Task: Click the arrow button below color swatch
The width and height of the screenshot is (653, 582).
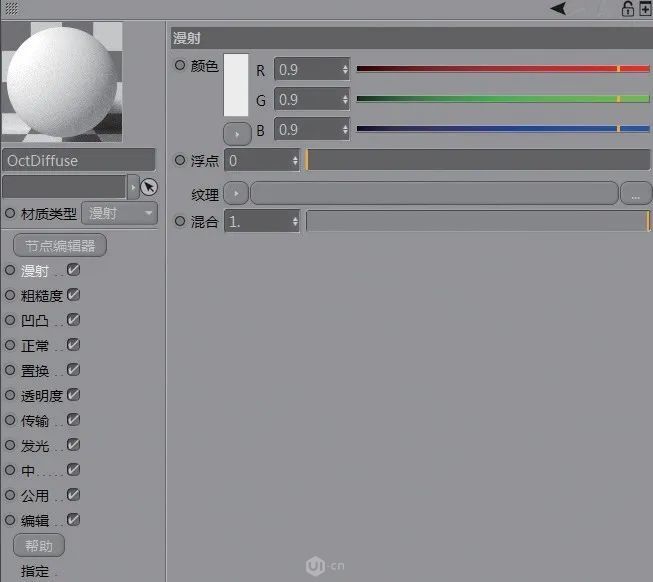Action: [x=236, y=132]
